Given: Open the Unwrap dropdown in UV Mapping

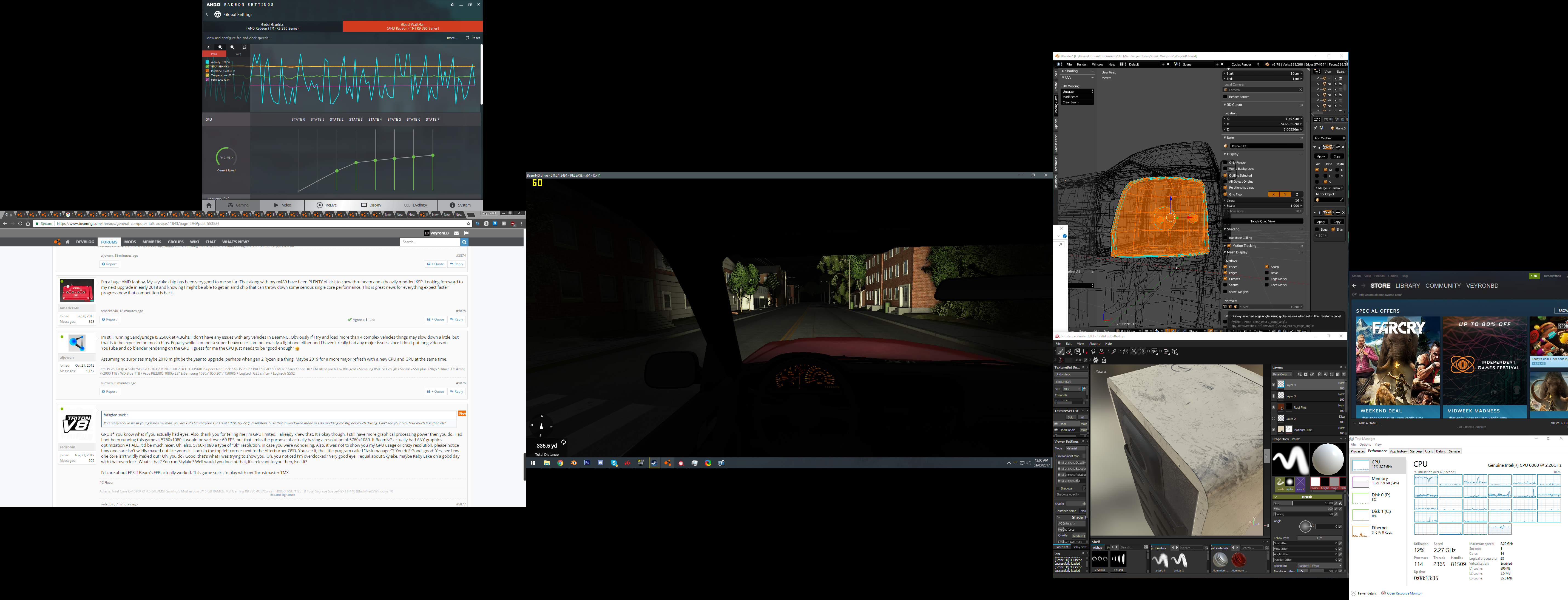Looking at the screenshot, I should [x=1077, y=91].
